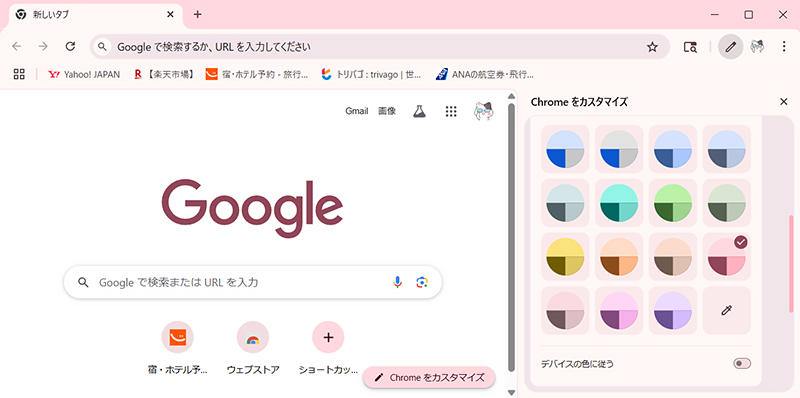Screen dimensions: 800x398
Task: Open Search Labs flask icon
Action: coord(419,111)
